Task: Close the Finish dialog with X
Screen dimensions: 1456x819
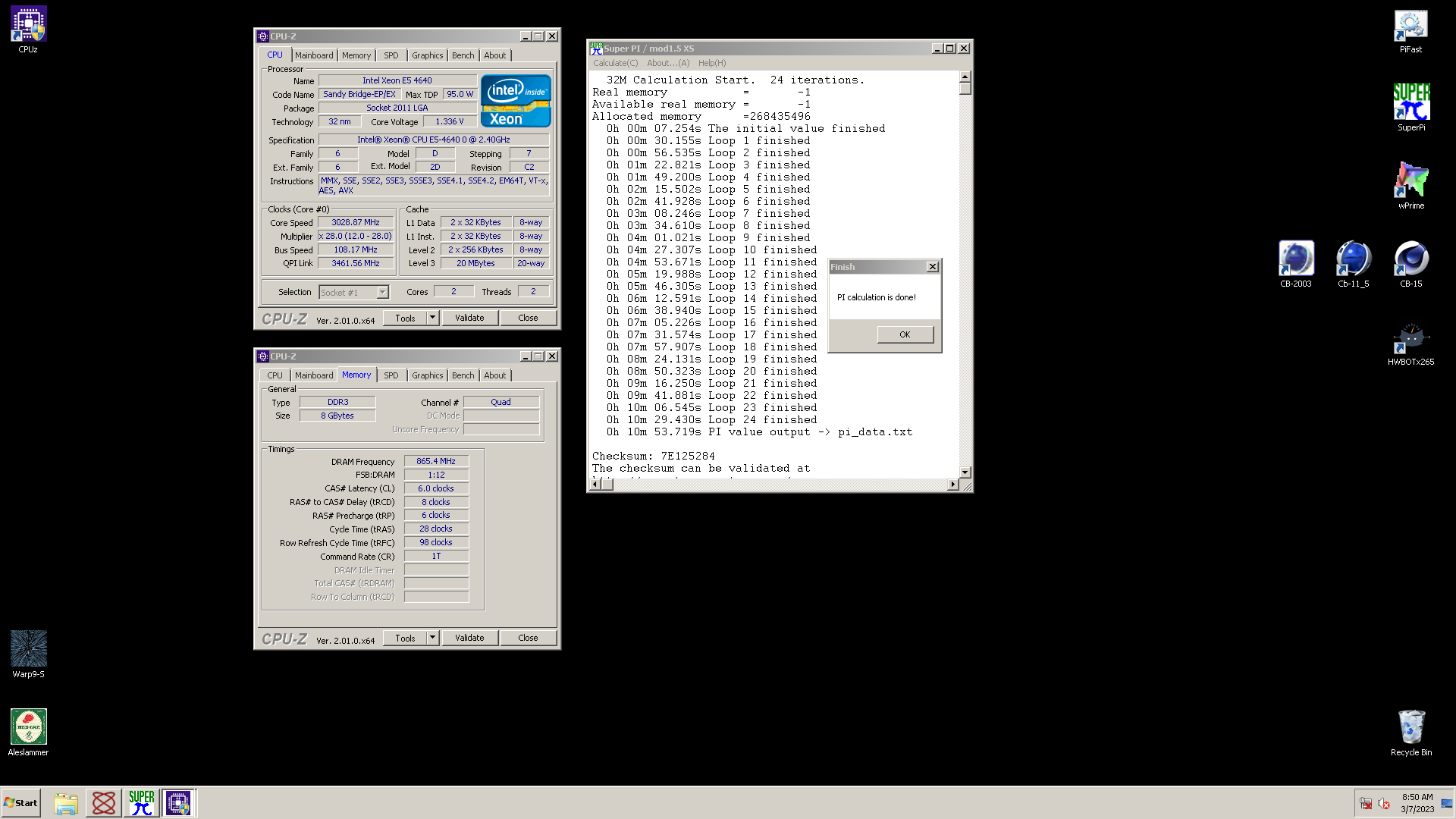Action: coord(933,267)
